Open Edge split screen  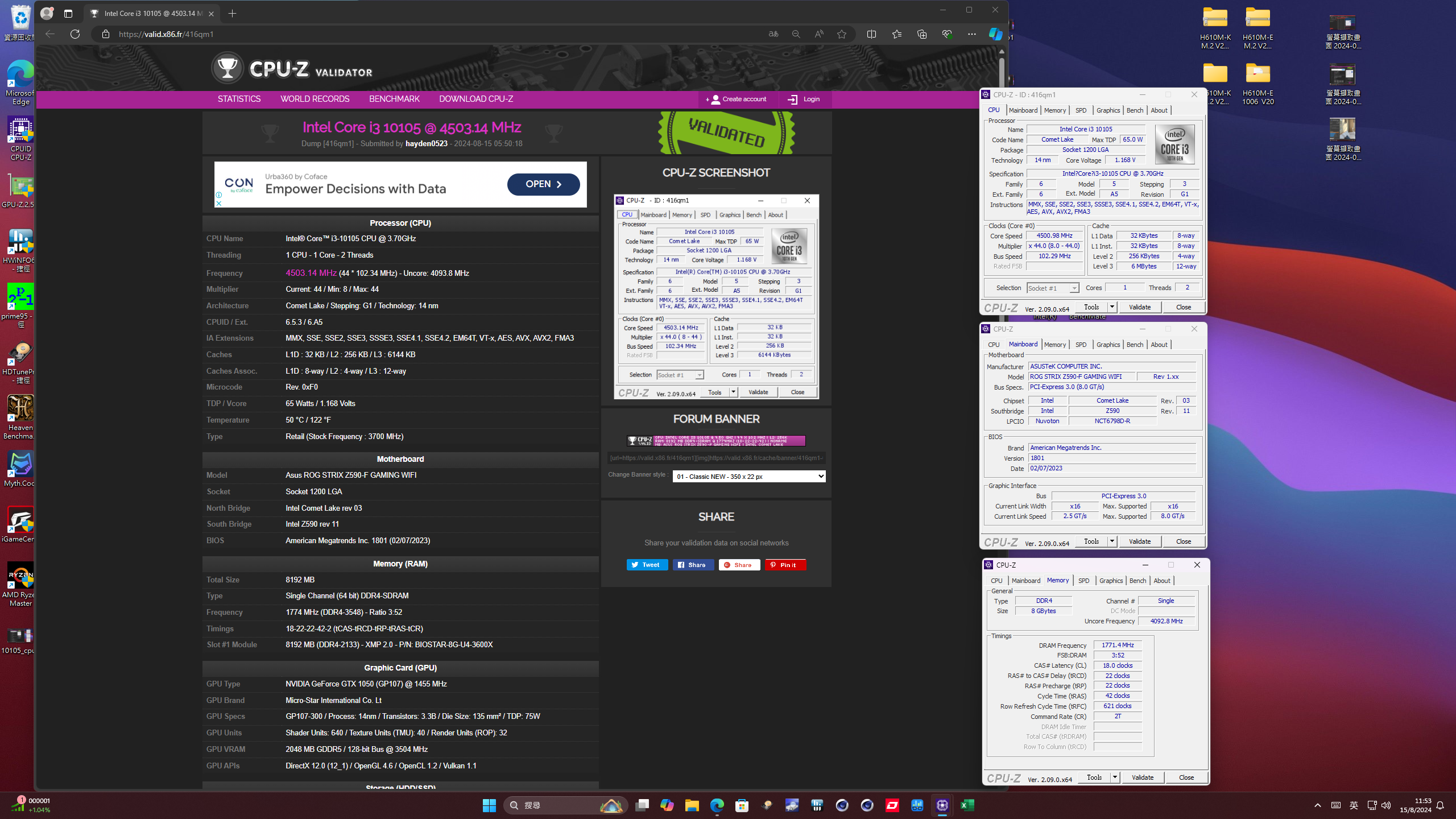pyautogui.click(x=871, y=34)
